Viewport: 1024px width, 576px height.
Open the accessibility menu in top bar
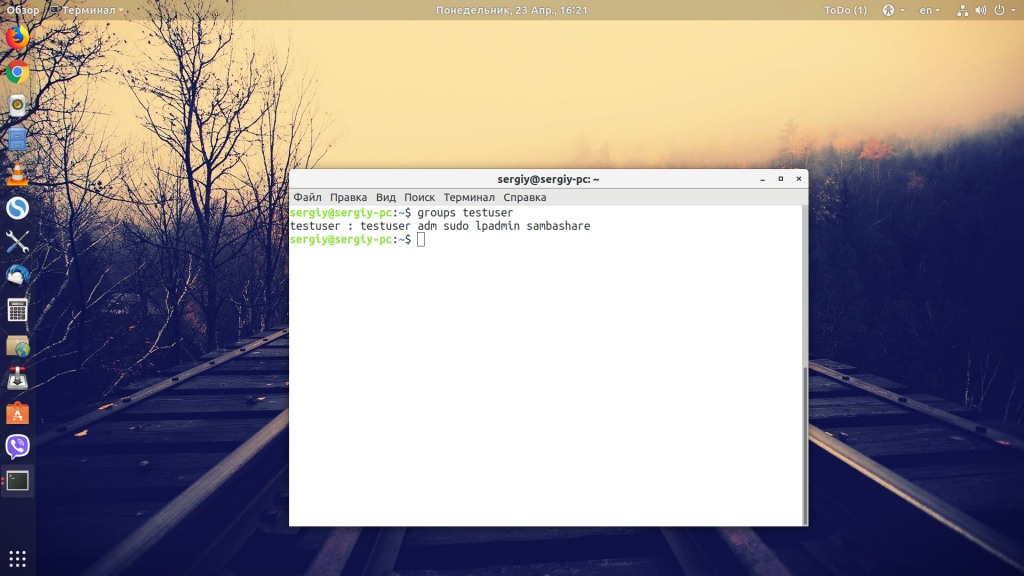pyautogui.click(x=893, y=10)
